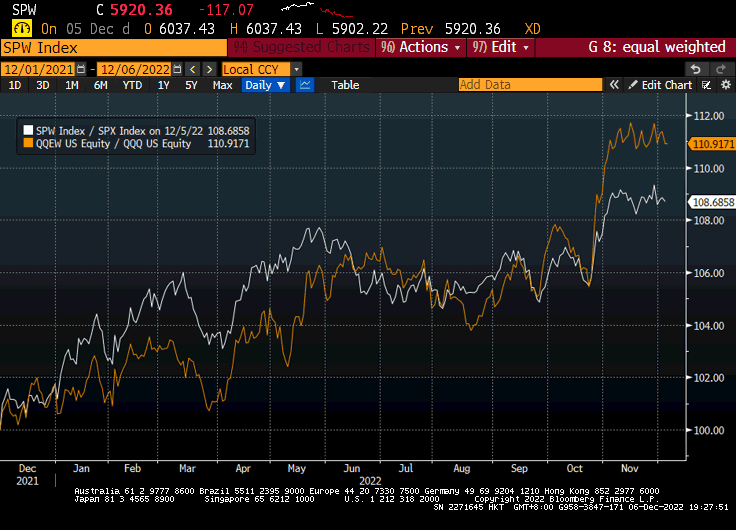The width and height of the screenshot is (736, 530).
Task: Collapse panel with double left chevron icon
Action: click(614, 85)
